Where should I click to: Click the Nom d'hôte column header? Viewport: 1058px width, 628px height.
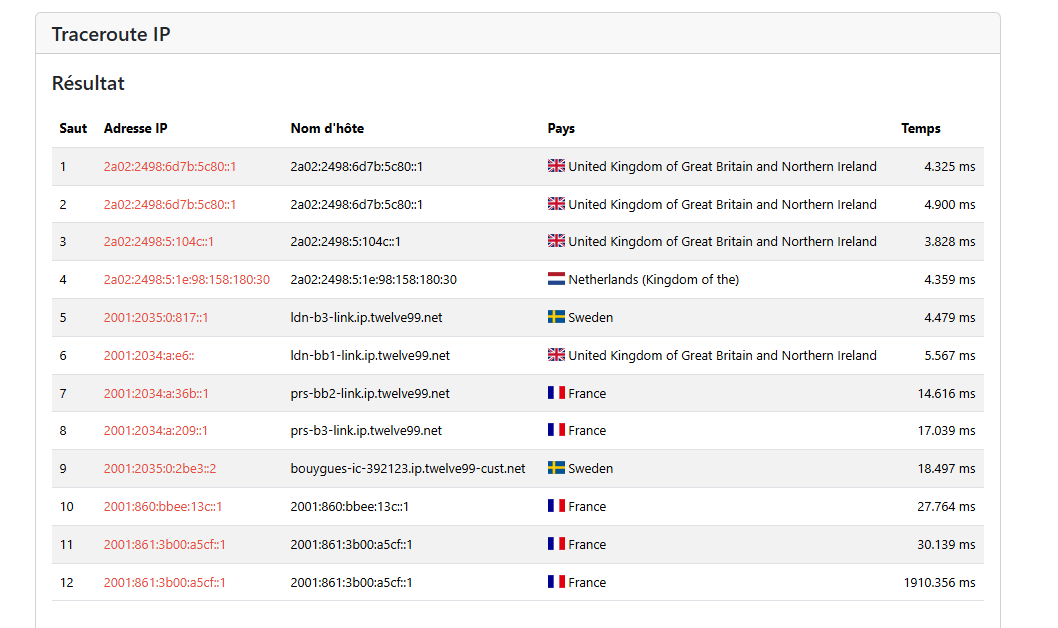(x=327, y=128)
